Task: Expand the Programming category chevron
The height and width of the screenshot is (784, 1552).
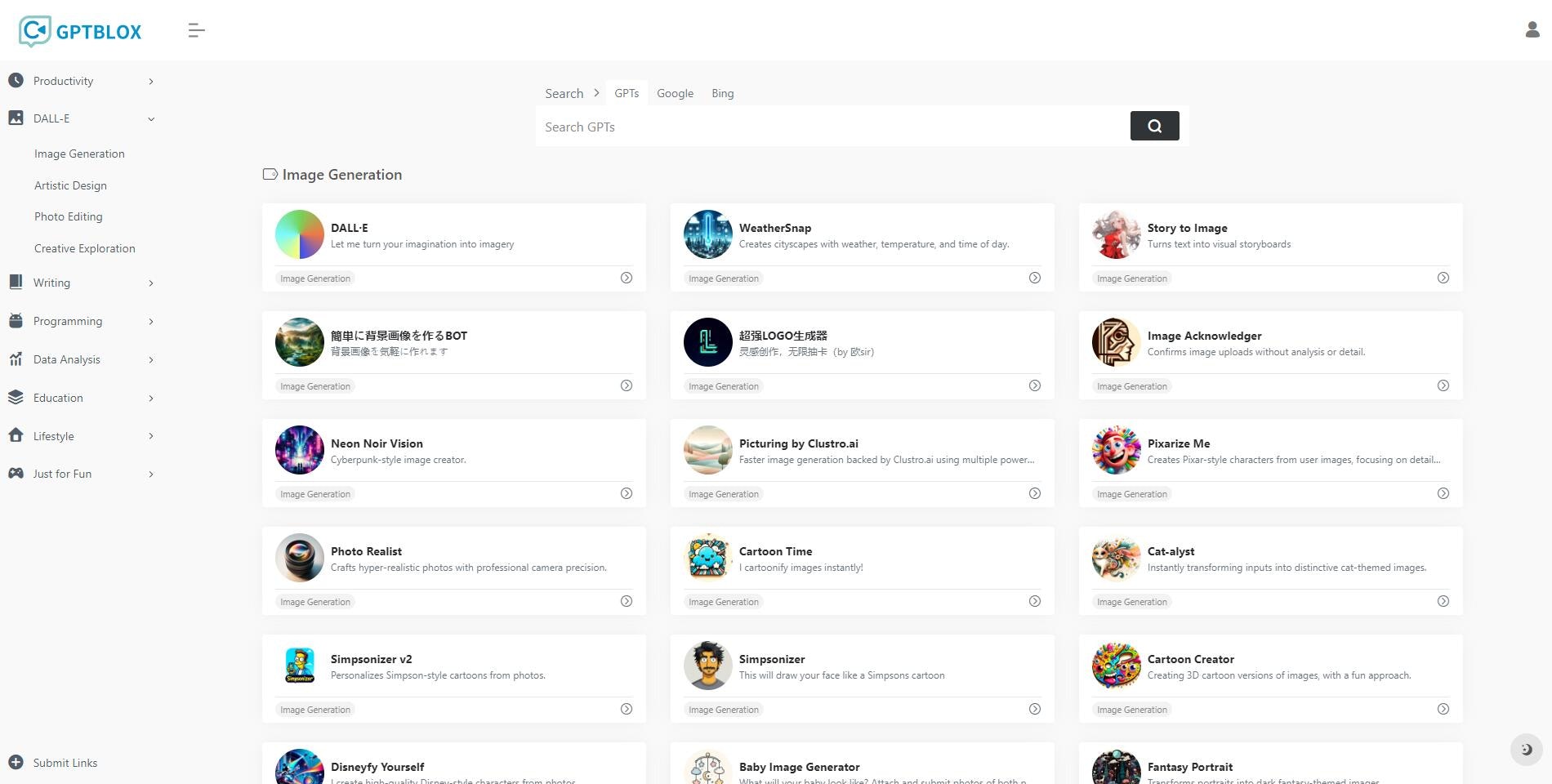Action: pyautogui.click(x=151, y=321)
